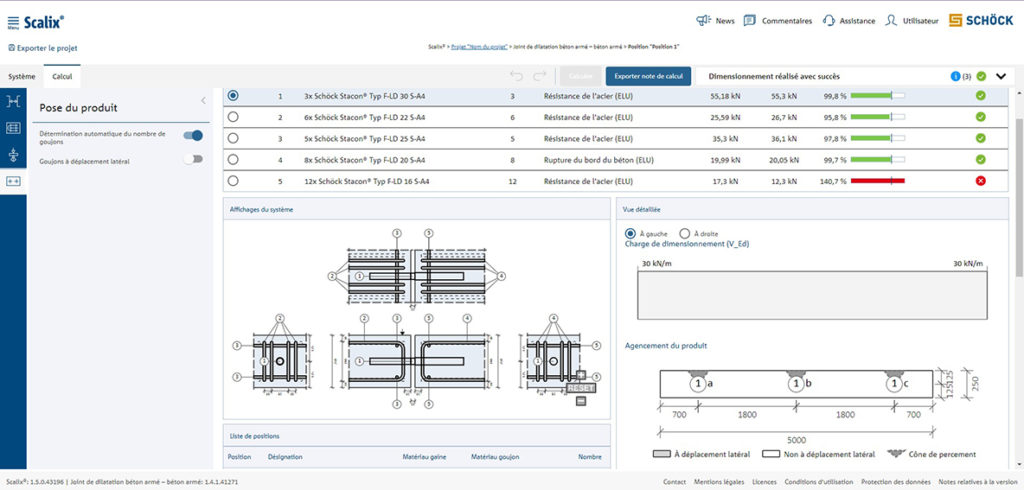Click dowel marker 1 b in arrangement
The image size is (1024, 490).
tap(795, 384)
